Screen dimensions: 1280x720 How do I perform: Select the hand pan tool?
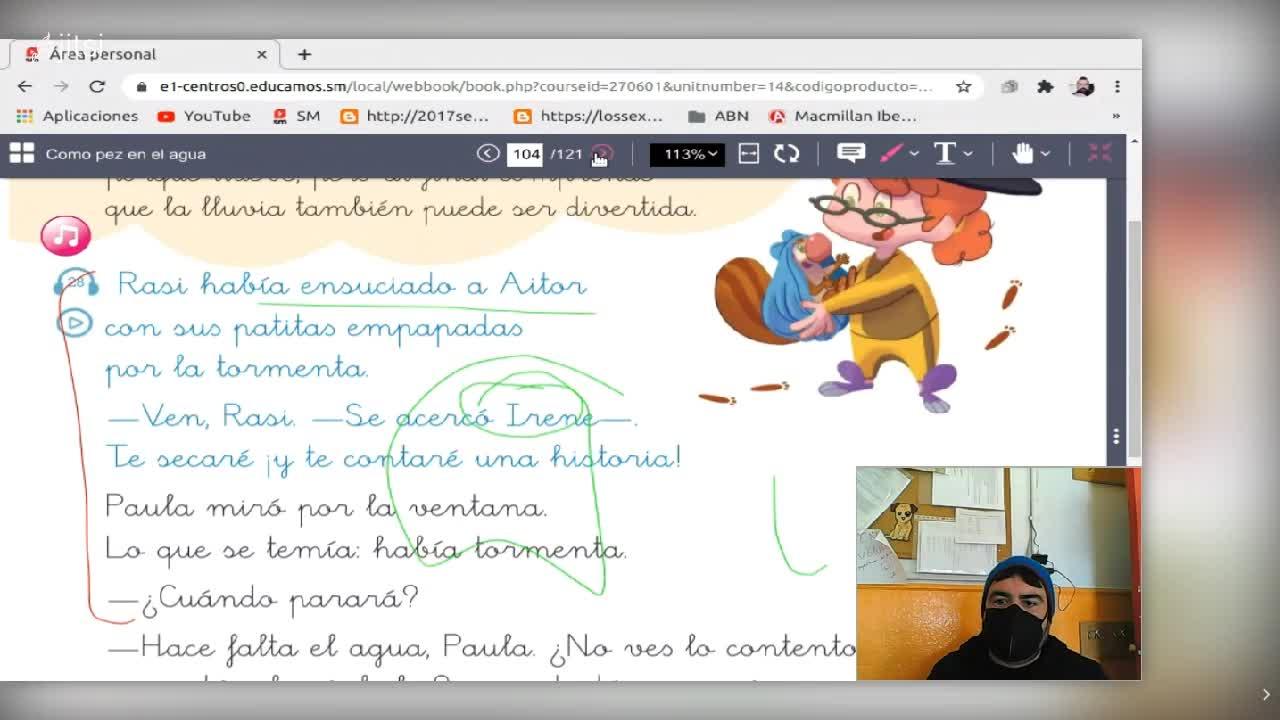tap(1022, 153)
